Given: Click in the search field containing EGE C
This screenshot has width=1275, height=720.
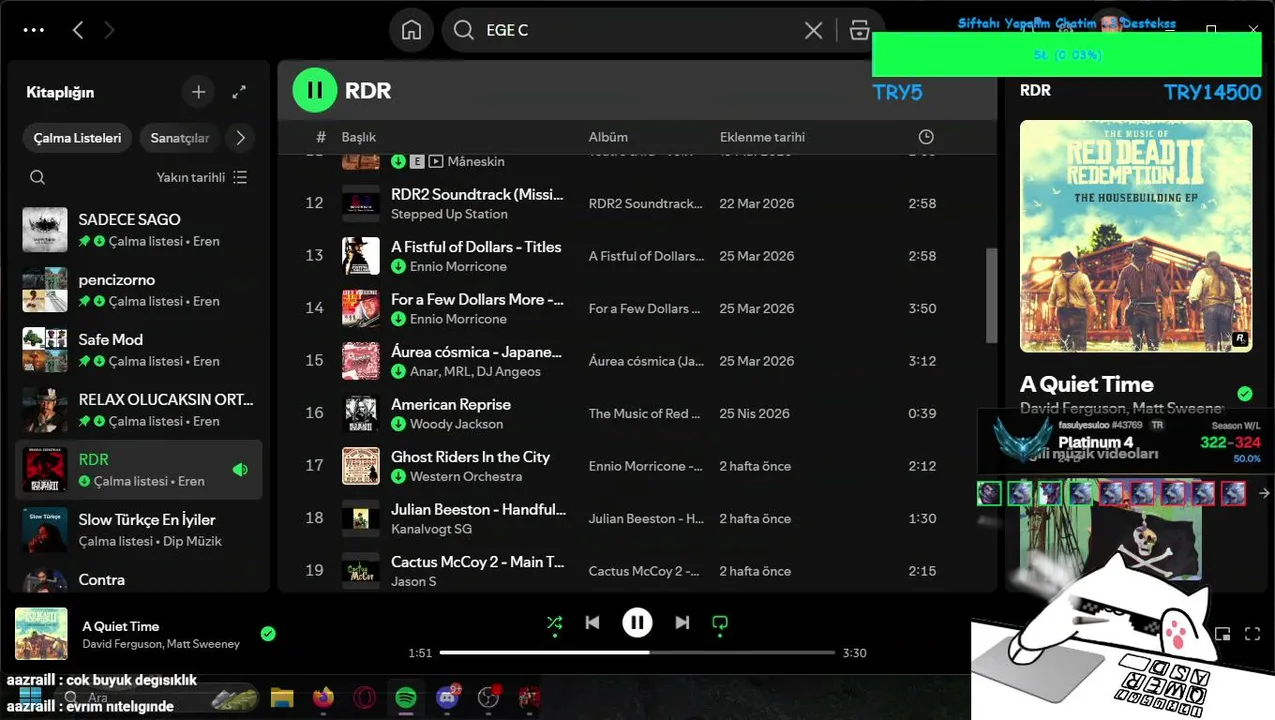Looking at the screenshot, I should click(640, 30).
